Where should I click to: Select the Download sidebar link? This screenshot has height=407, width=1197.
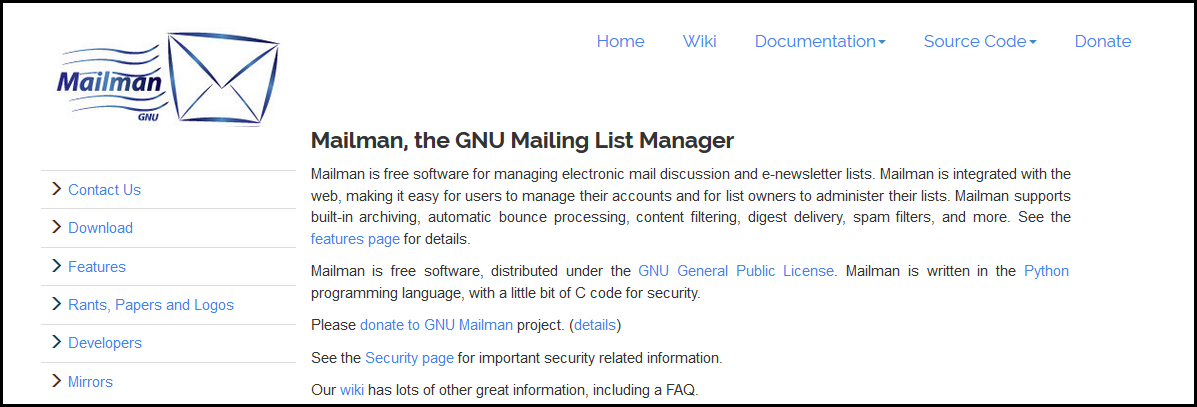coord(100,228)
